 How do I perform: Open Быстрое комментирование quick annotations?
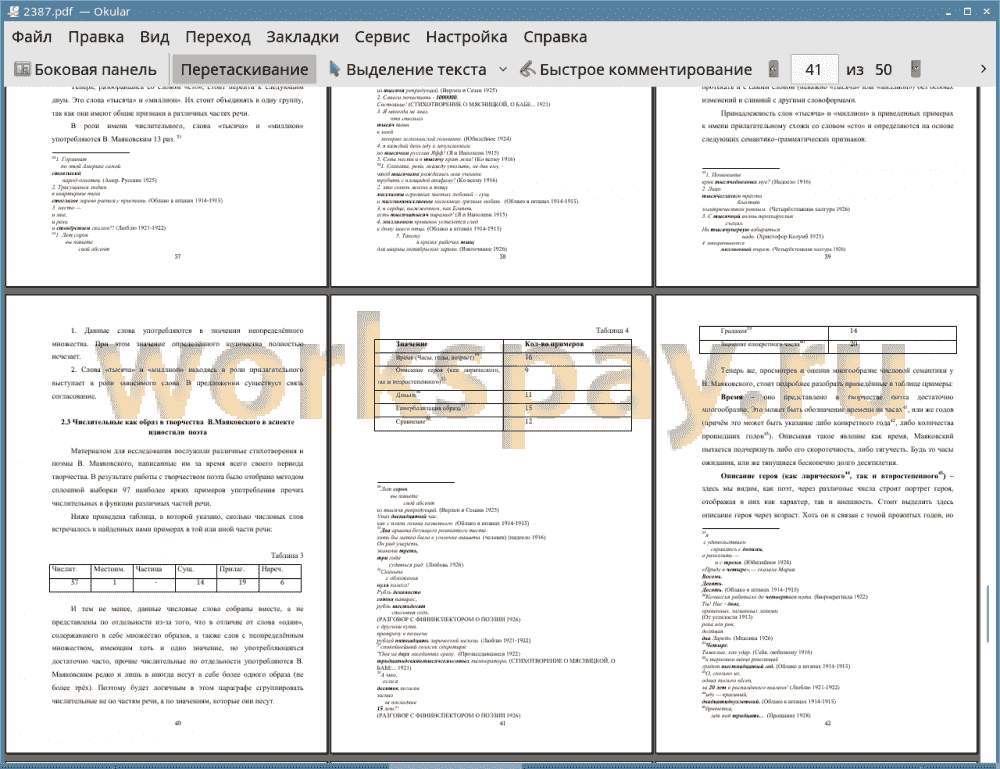click(636, 70)
